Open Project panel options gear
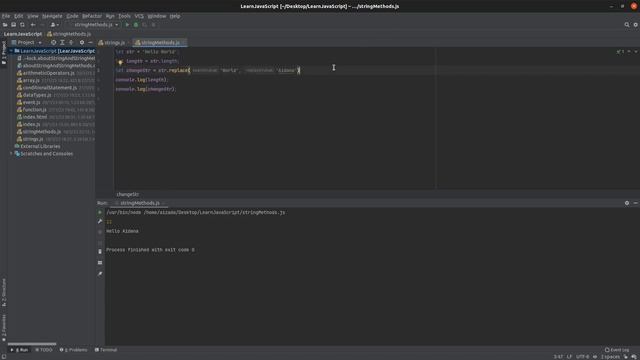This screenshot has height=360, width=640. (x=82, y=42)
